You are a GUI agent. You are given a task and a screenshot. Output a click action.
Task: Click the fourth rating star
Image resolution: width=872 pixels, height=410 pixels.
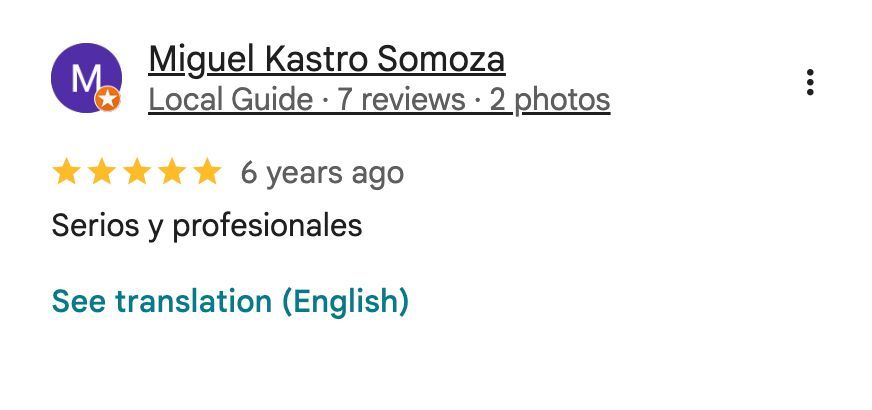[x=171, y=173]
